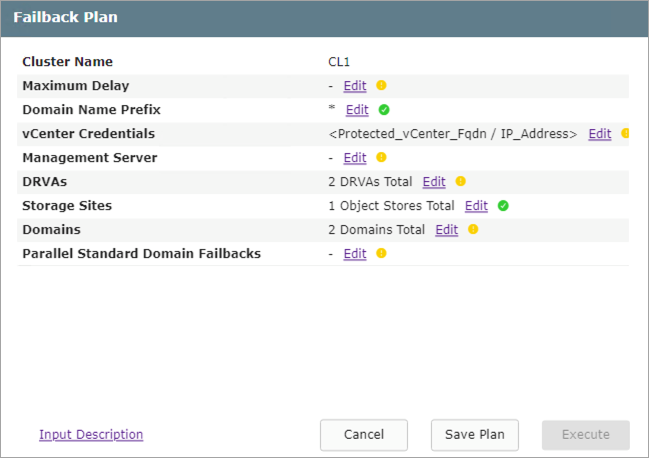Image resolution: width=649 pixels, height=458 pixels.
Task: Open the Input Description link
Action: (91, 434)
